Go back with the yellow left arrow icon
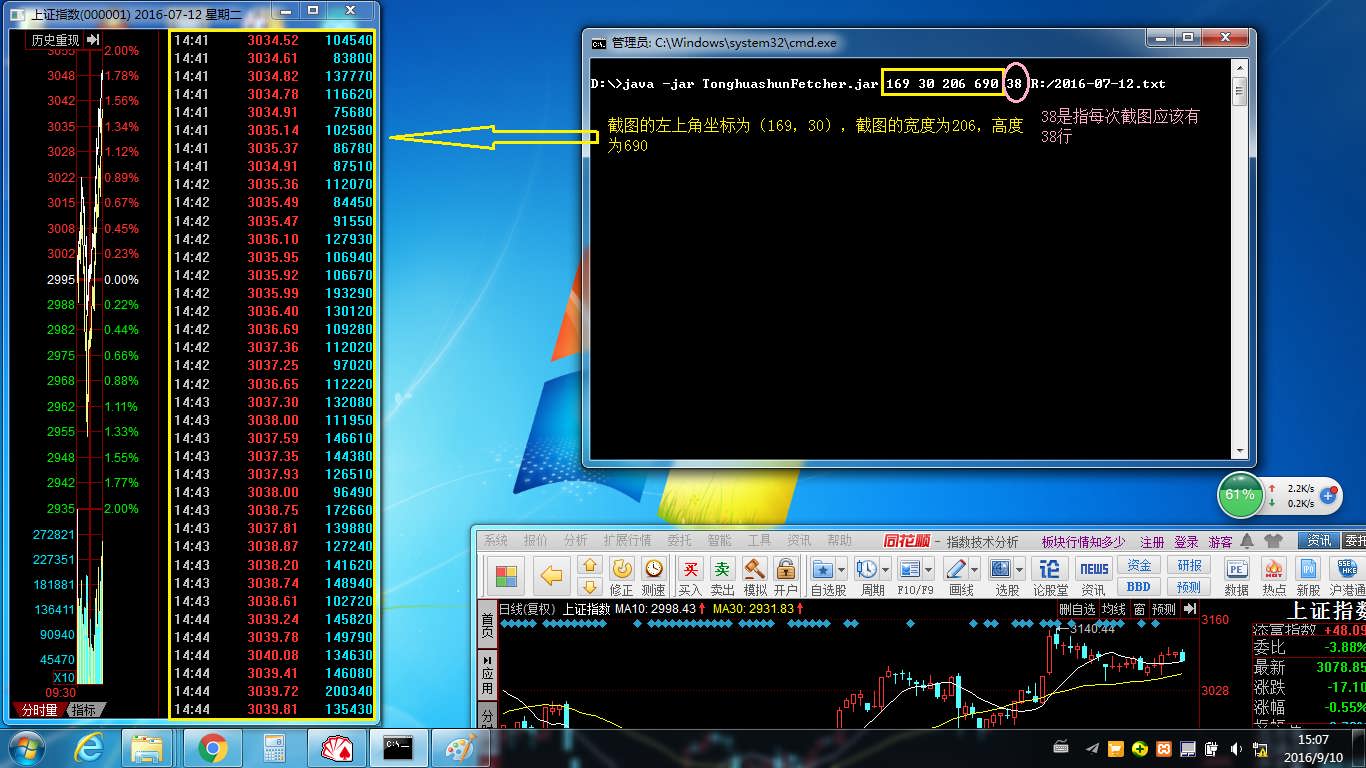1366x768 pixels. click(x=551, y=577)
